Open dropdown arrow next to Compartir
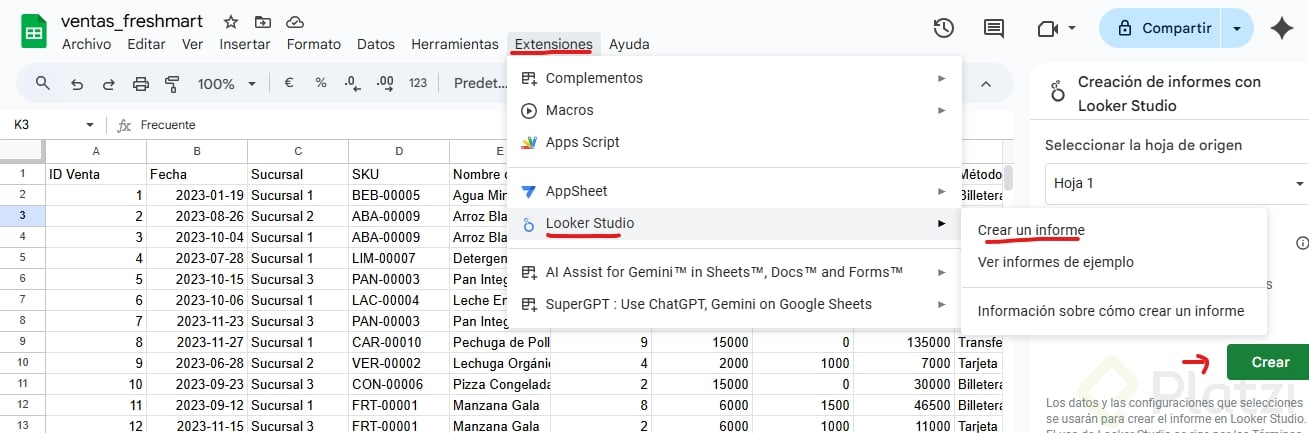This screenshot has height=433, width=1309. point(1239,28)
